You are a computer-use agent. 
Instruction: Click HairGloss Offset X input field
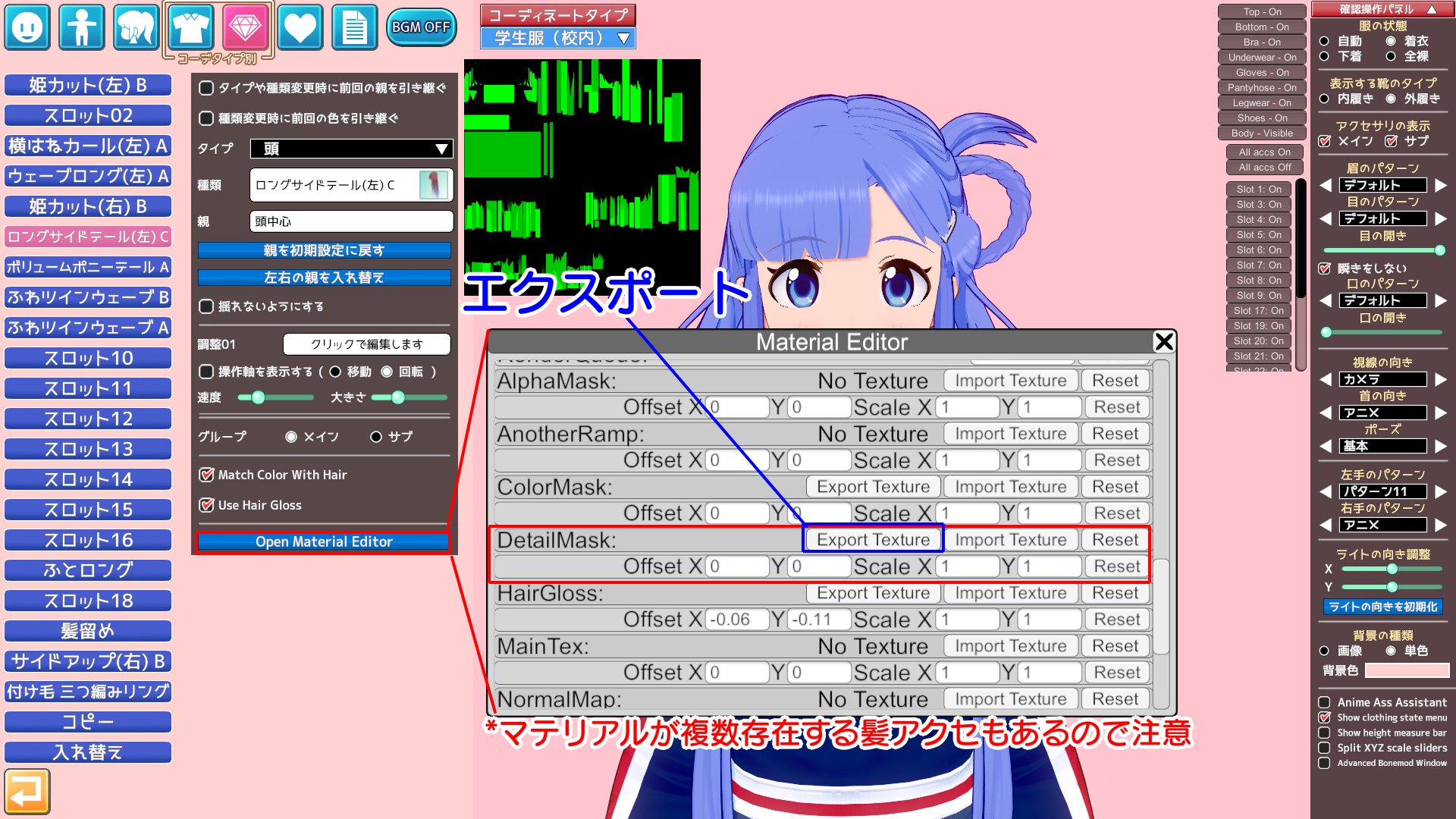[x=737, y=620]
